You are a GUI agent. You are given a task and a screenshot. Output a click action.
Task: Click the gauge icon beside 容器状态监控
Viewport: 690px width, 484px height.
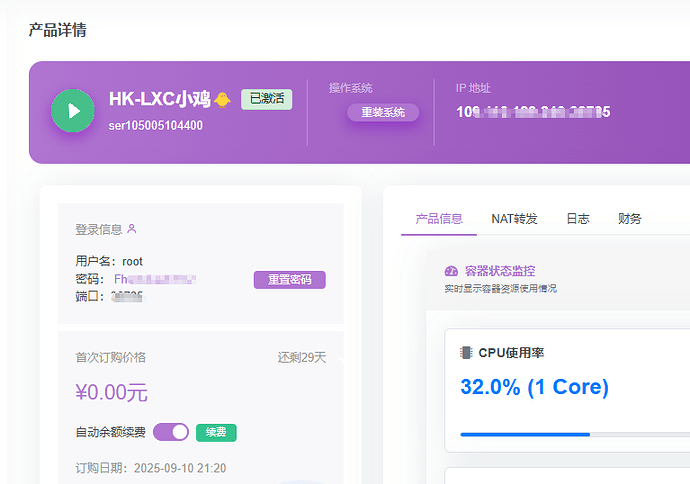click(x=450, y=271)
